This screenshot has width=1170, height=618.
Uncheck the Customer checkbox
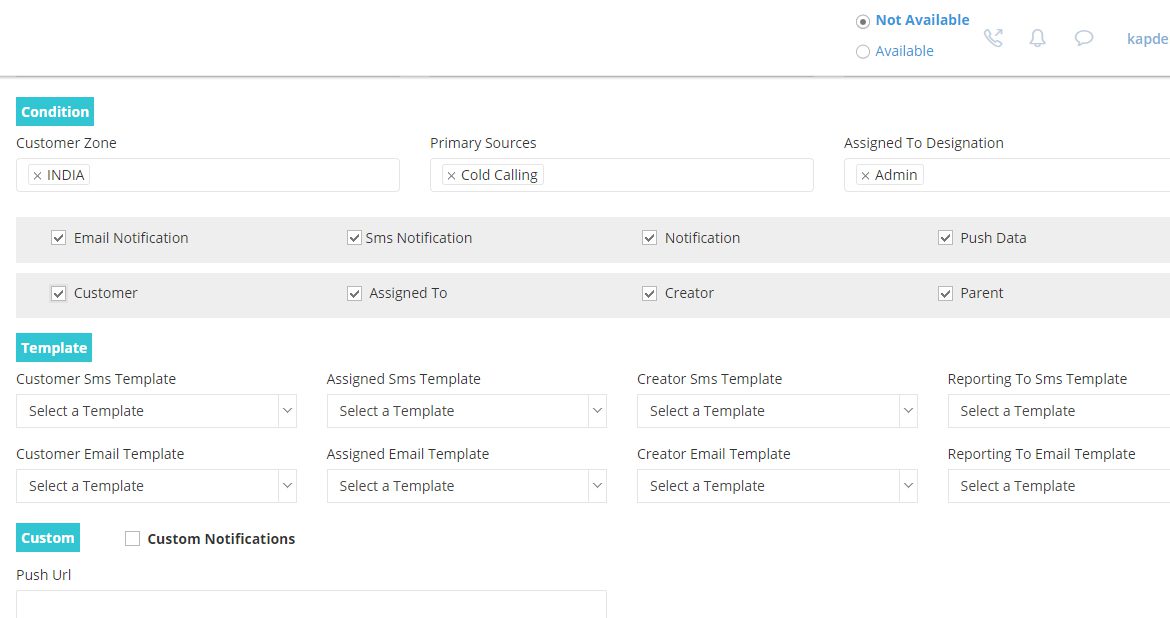(58, 293)
